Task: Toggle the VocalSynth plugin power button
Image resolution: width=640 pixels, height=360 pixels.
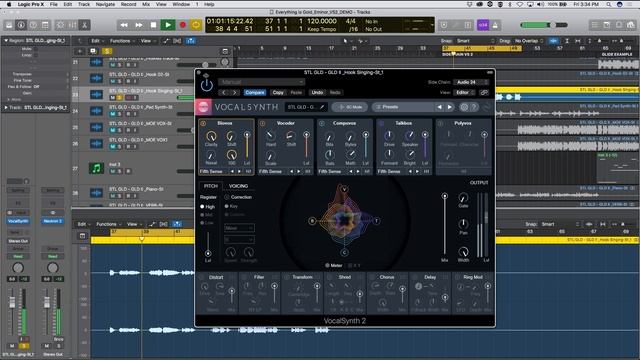Action: click(x=207, y=85)
